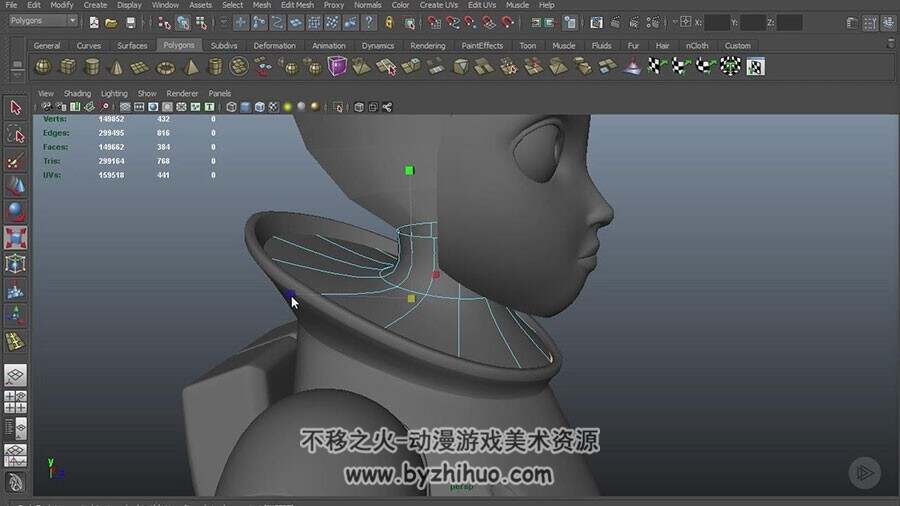900x506 pixels.
Task: Create a polygon pipe from shelf
Action: point(215,67)
